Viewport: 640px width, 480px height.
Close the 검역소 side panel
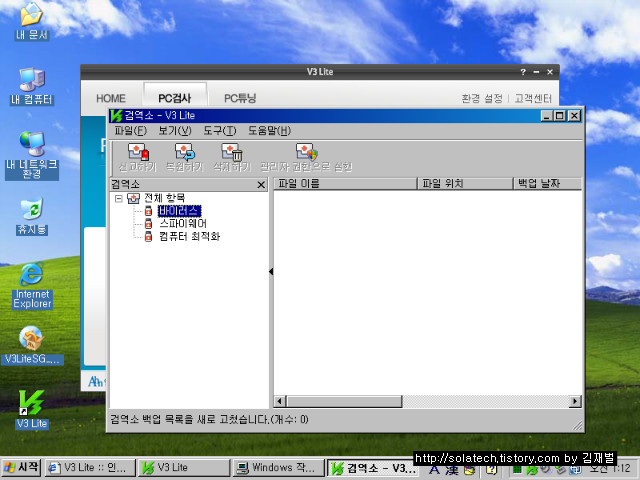coord(261,185)
